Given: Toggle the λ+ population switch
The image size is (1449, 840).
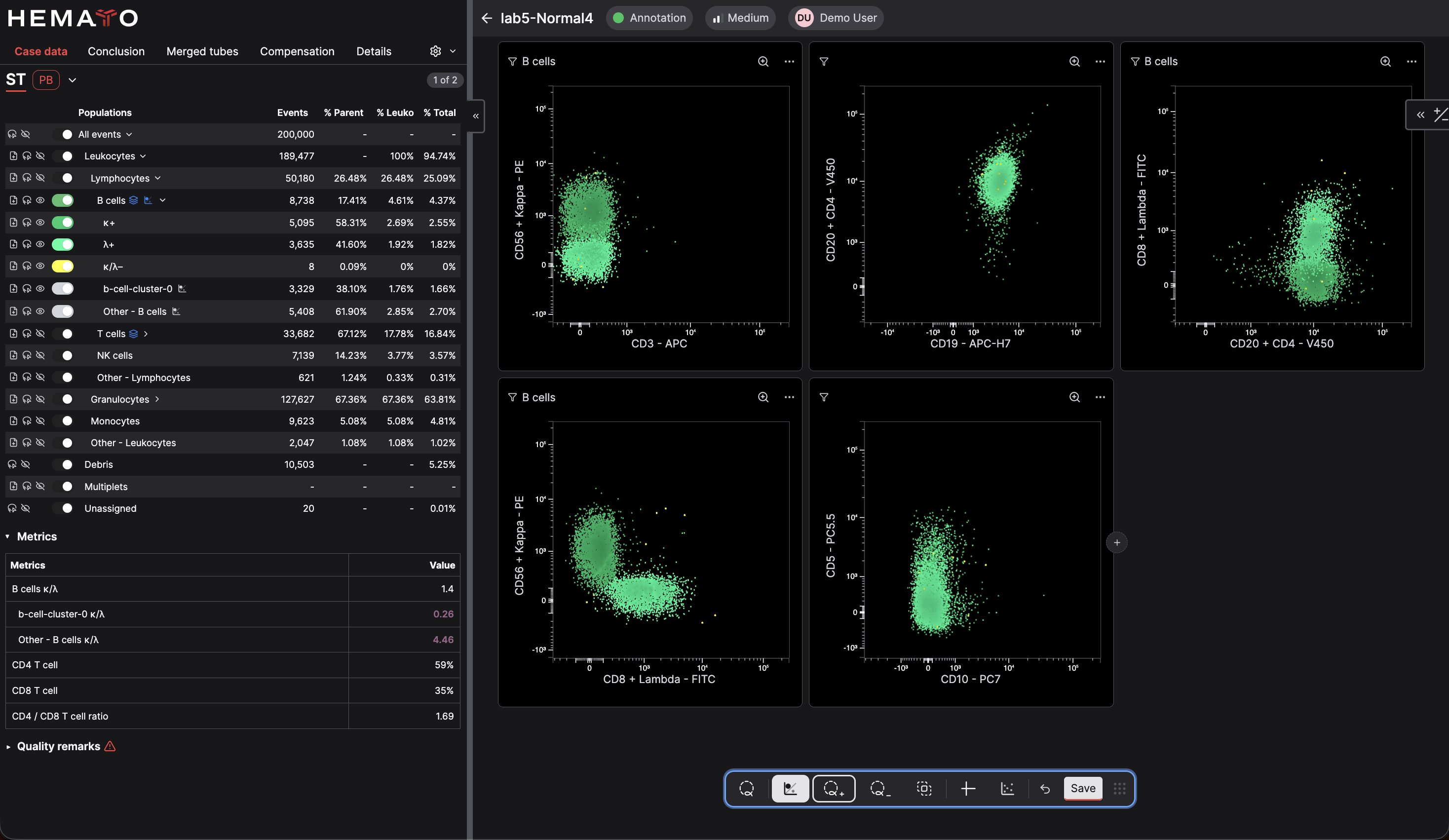Looking at the screenshot, I should (63, 244).
